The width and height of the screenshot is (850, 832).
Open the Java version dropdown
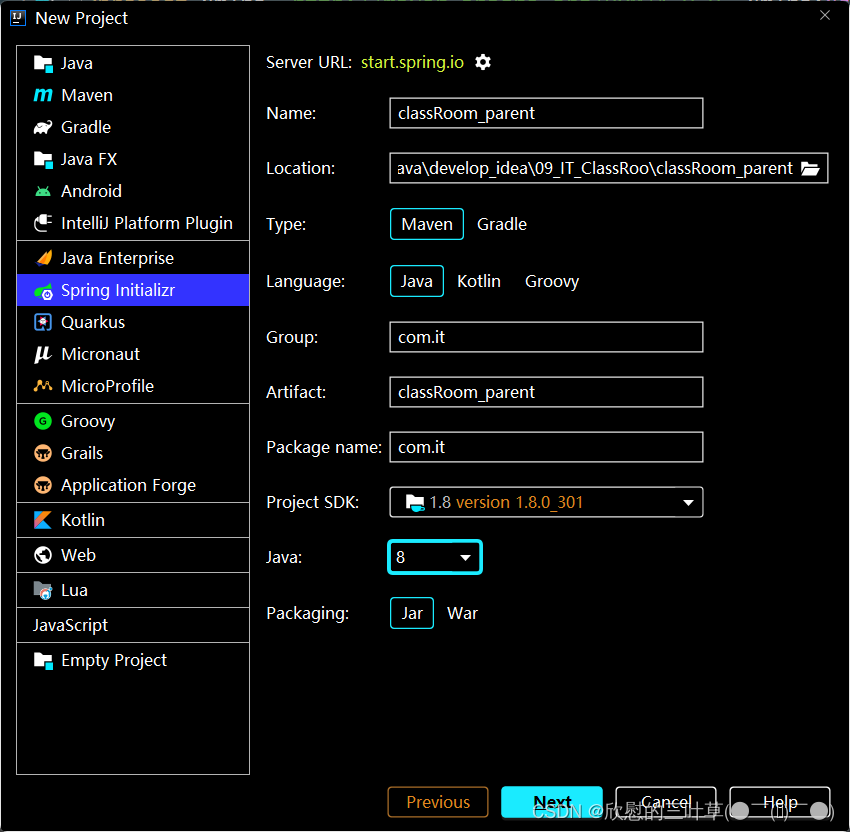[435, 557]
